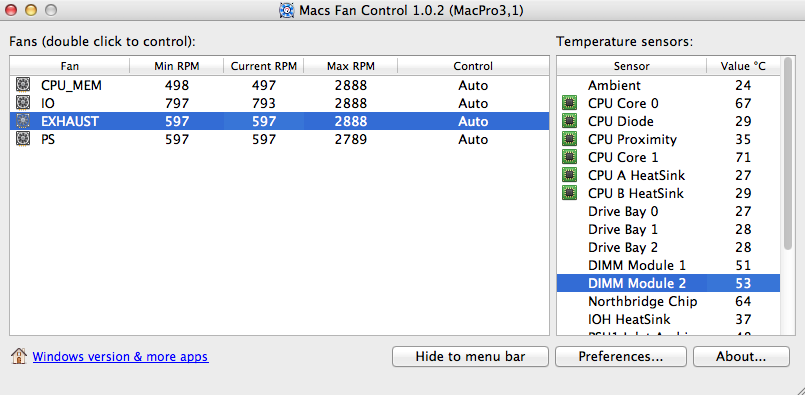Click the 497 Current RPM value
This screenshot has height=395, width=805.
[x=264, y=85]
